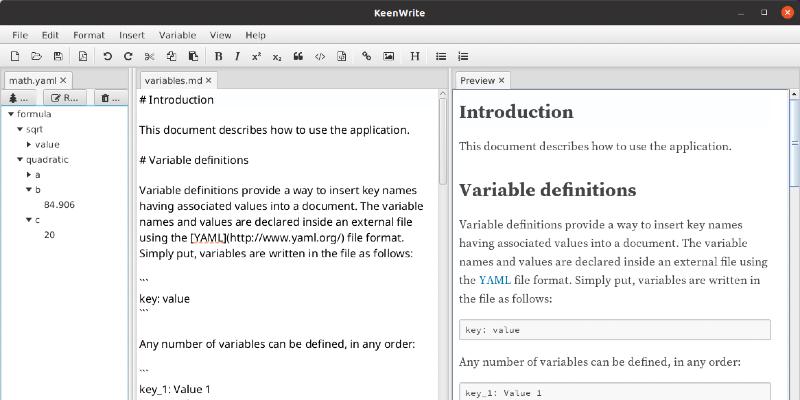Click the tree icon create-definition button
The height and width of the screenshot is (400, 800).
click(x=19, y=98)
